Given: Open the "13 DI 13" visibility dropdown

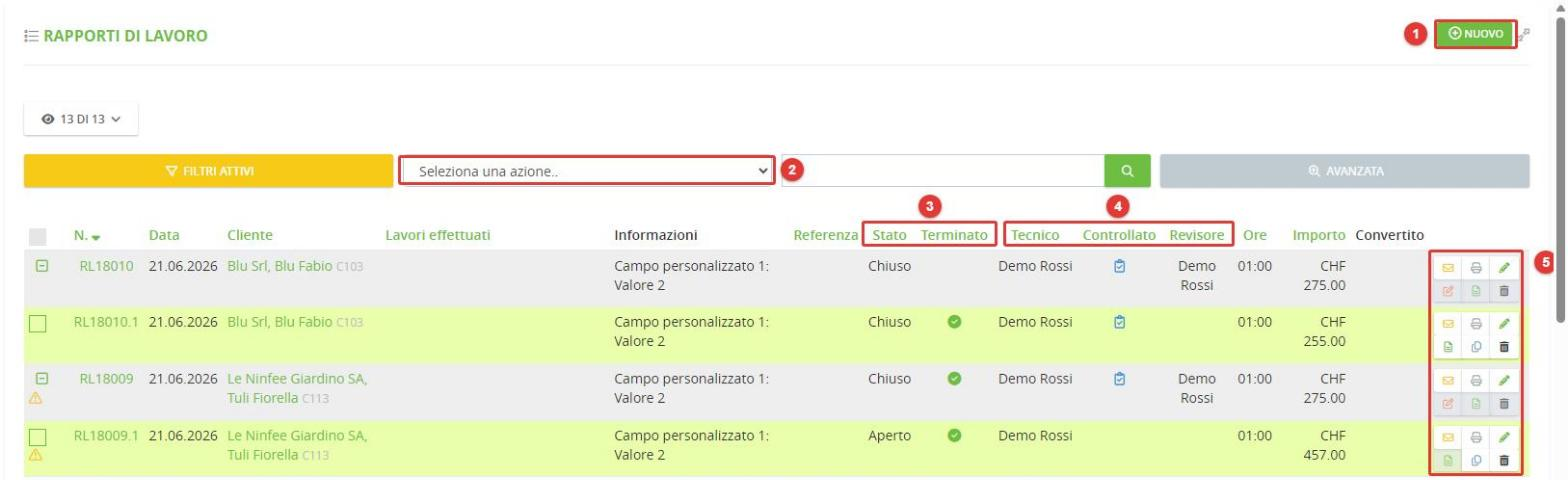Looking at the screenshot, I should 80,119.
